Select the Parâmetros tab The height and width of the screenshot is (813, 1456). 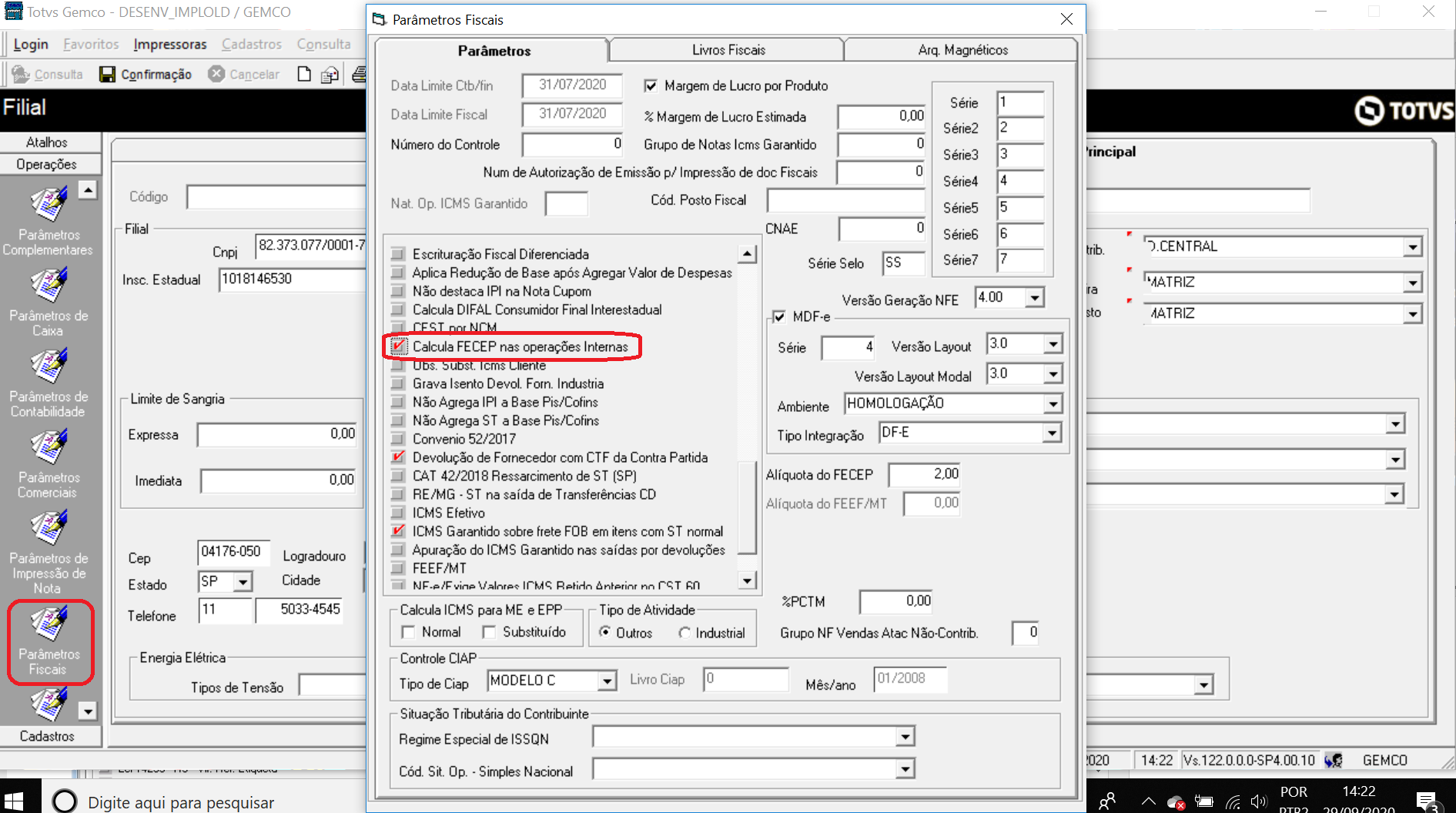(494, 50)
